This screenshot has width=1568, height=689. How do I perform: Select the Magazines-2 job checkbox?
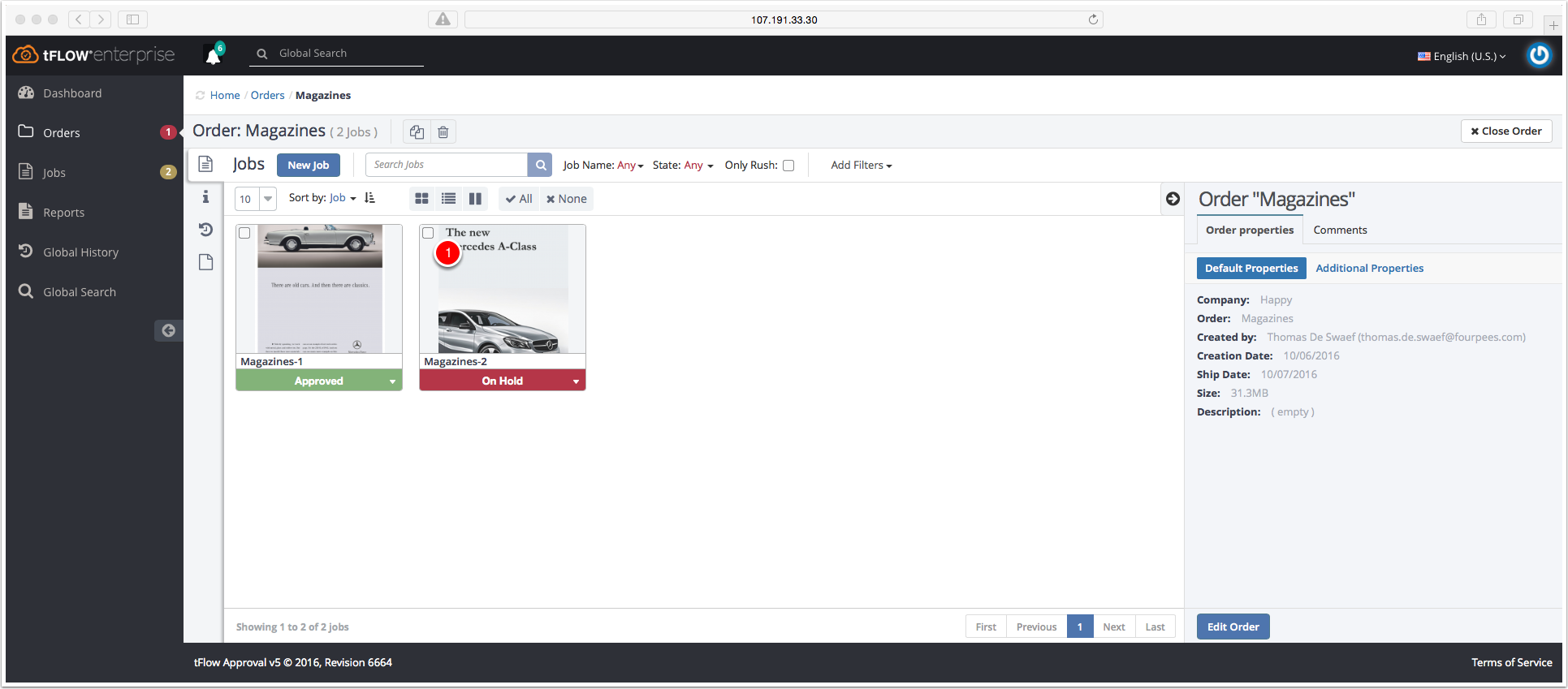pyautogui.click(x=428, y=233)
